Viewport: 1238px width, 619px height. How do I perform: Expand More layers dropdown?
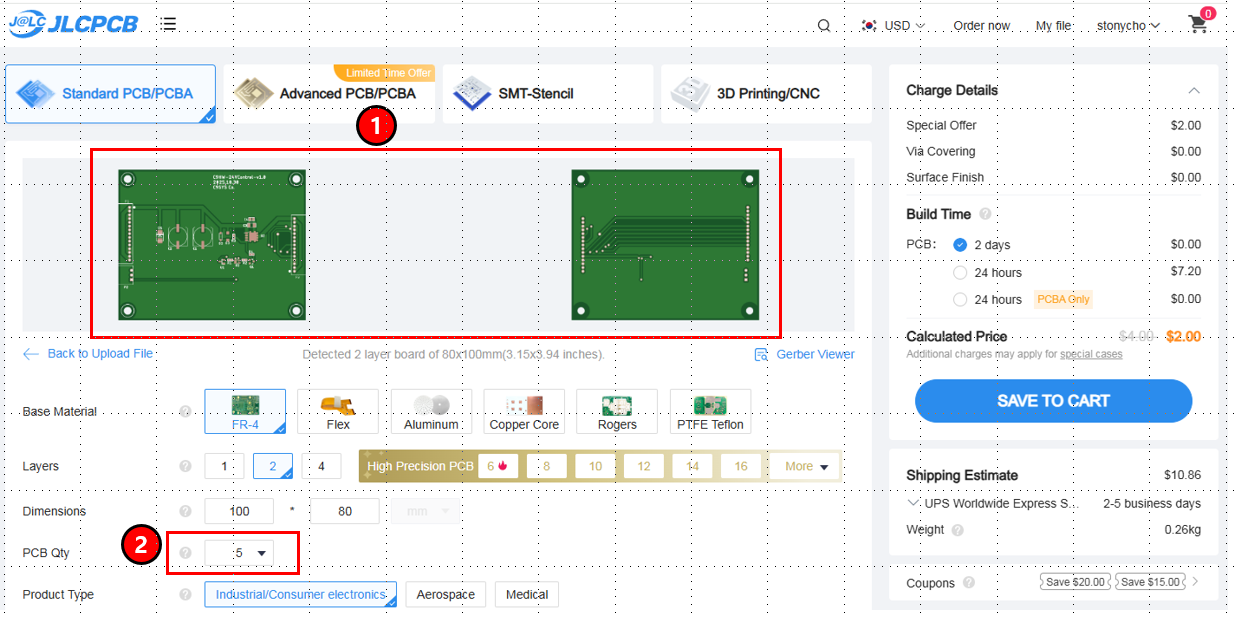(804, 466)
